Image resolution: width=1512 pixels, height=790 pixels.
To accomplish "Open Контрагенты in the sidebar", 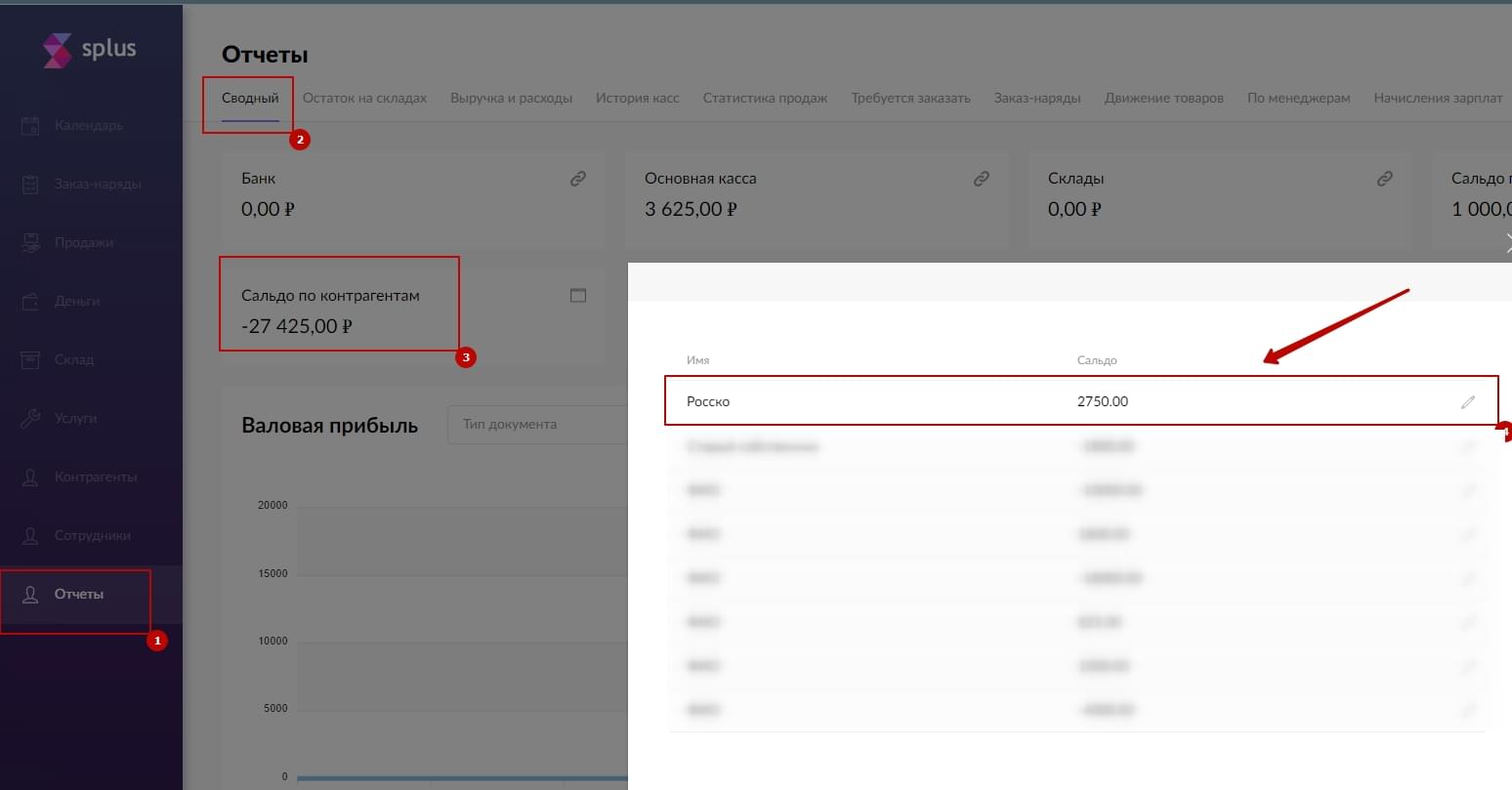I will tap(96, 477).
